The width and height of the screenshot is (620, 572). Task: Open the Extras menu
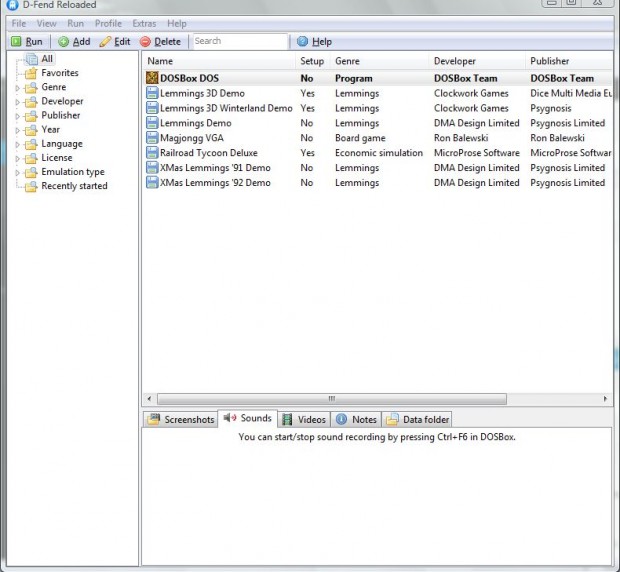(x=144, y=23)
